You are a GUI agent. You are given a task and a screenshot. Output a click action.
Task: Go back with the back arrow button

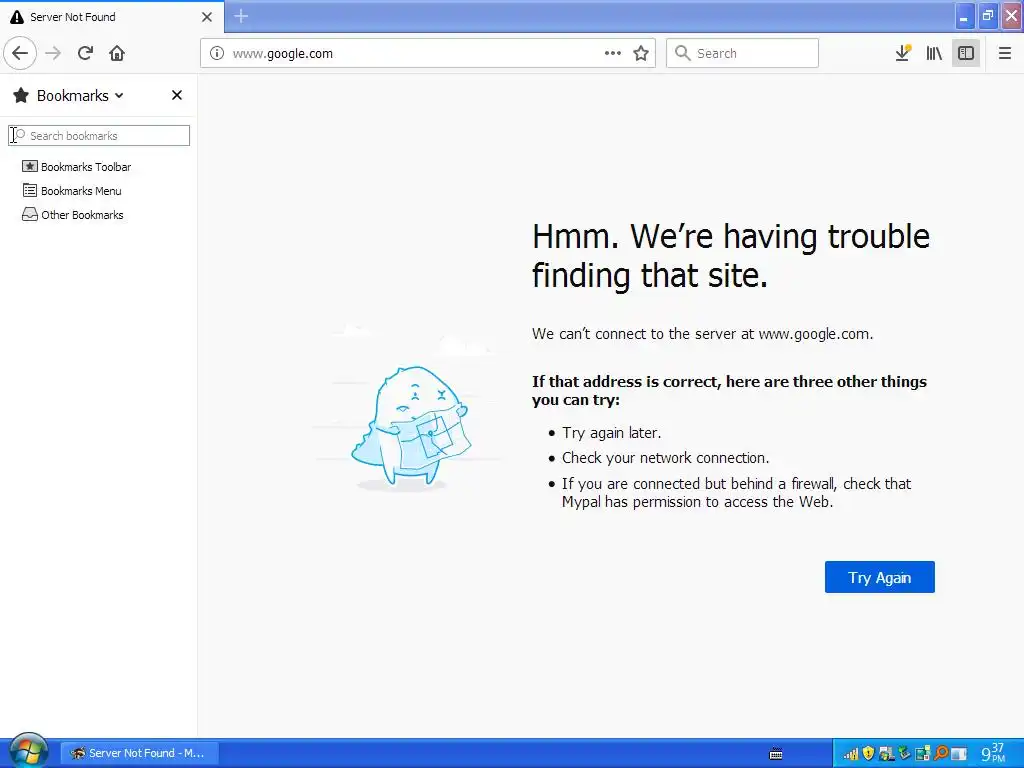(x=20, y=53)
